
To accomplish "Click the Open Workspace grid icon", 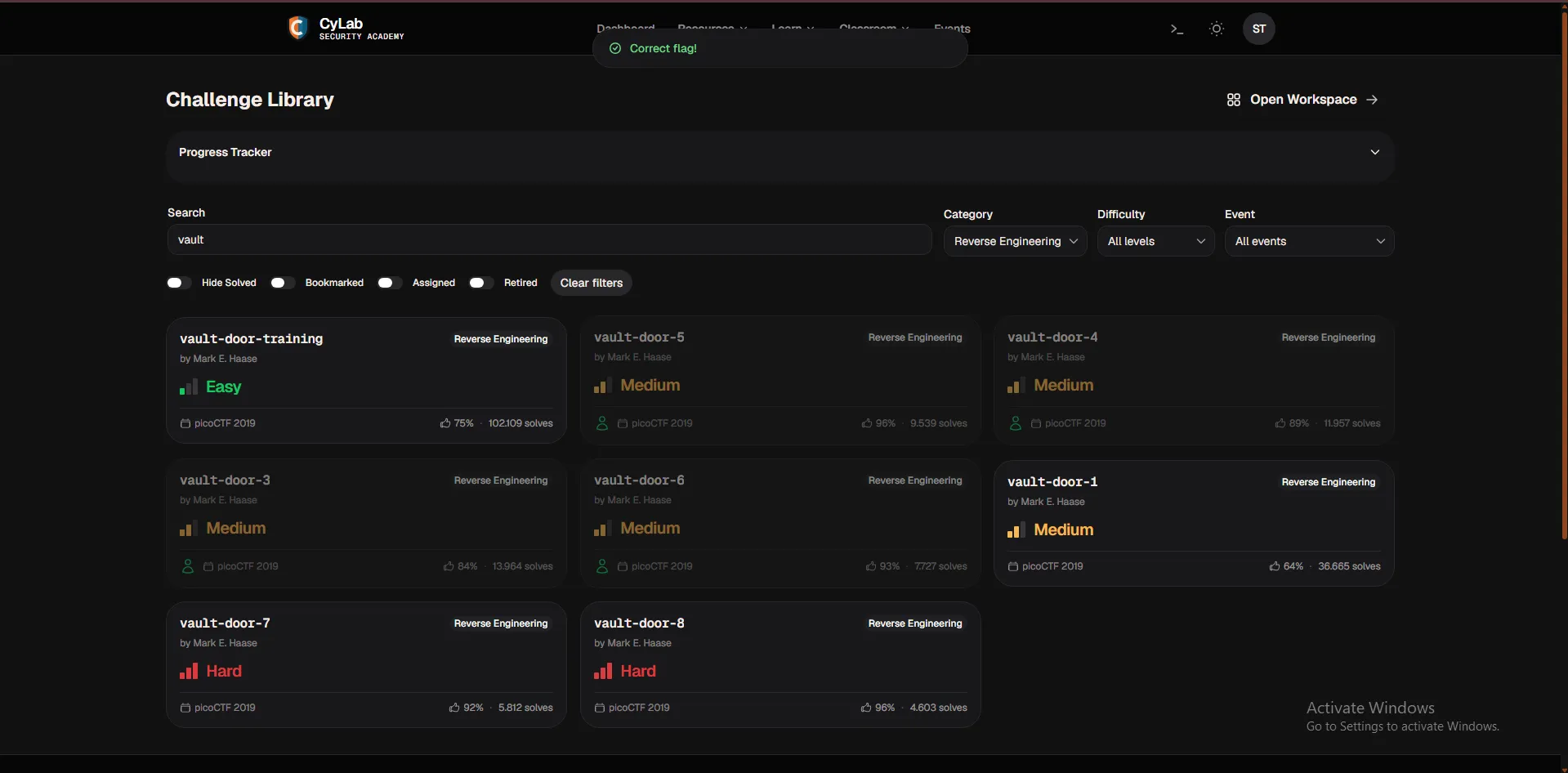I will coord(1234,100).
